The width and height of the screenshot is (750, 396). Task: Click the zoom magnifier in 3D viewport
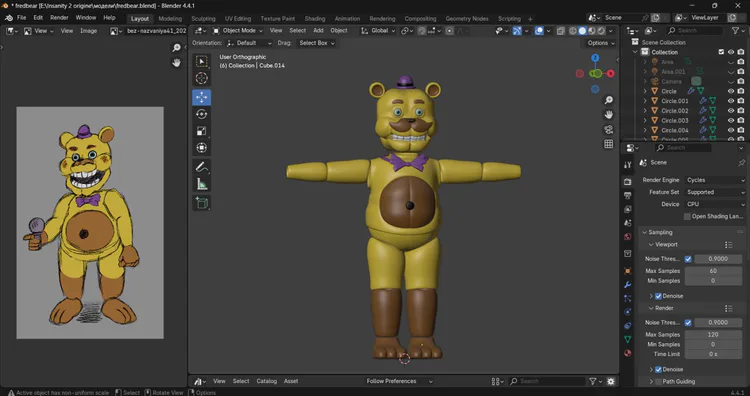coord(608,100)
